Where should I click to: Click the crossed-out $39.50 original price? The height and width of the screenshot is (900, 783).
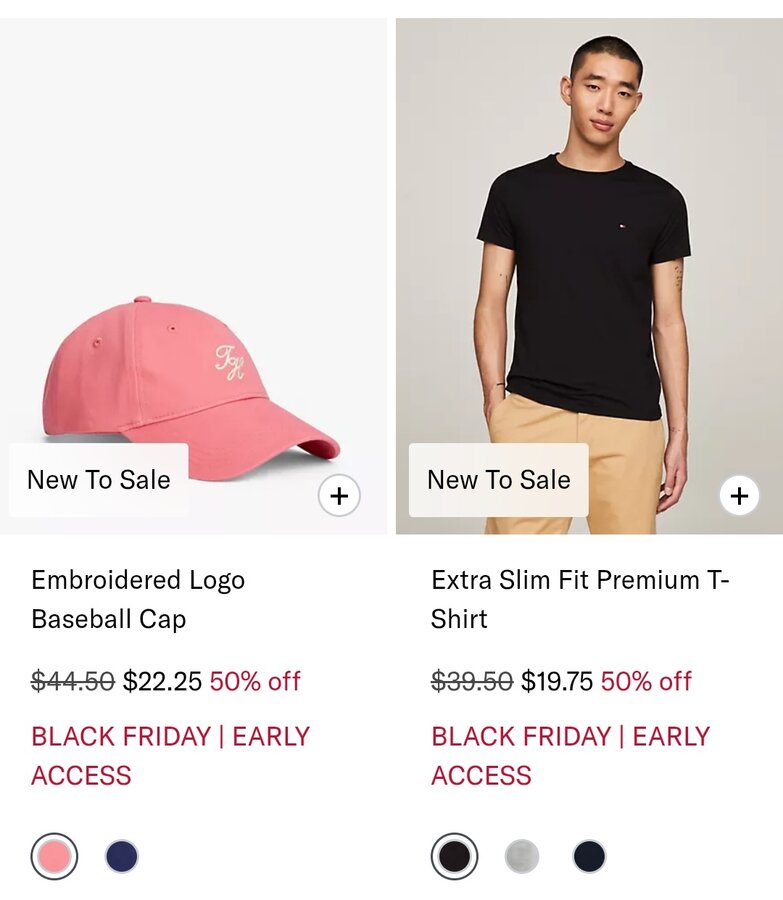[472, 681]
